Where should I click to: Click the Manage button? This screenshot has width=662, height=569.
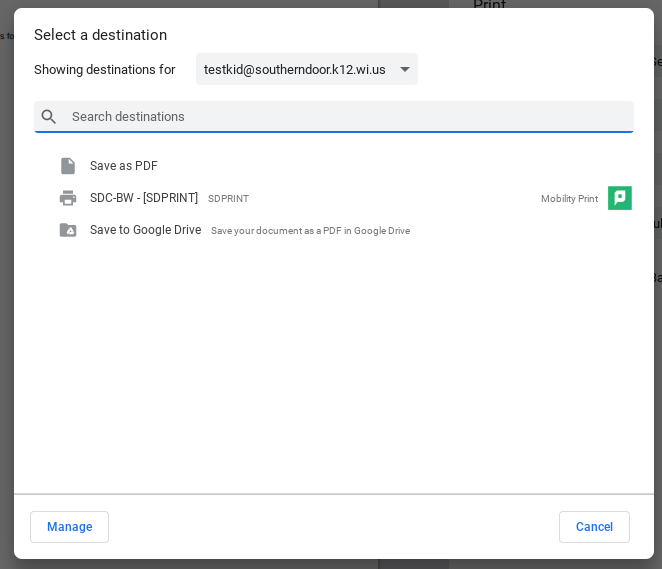pyautogui.click(x=69, y=527)
